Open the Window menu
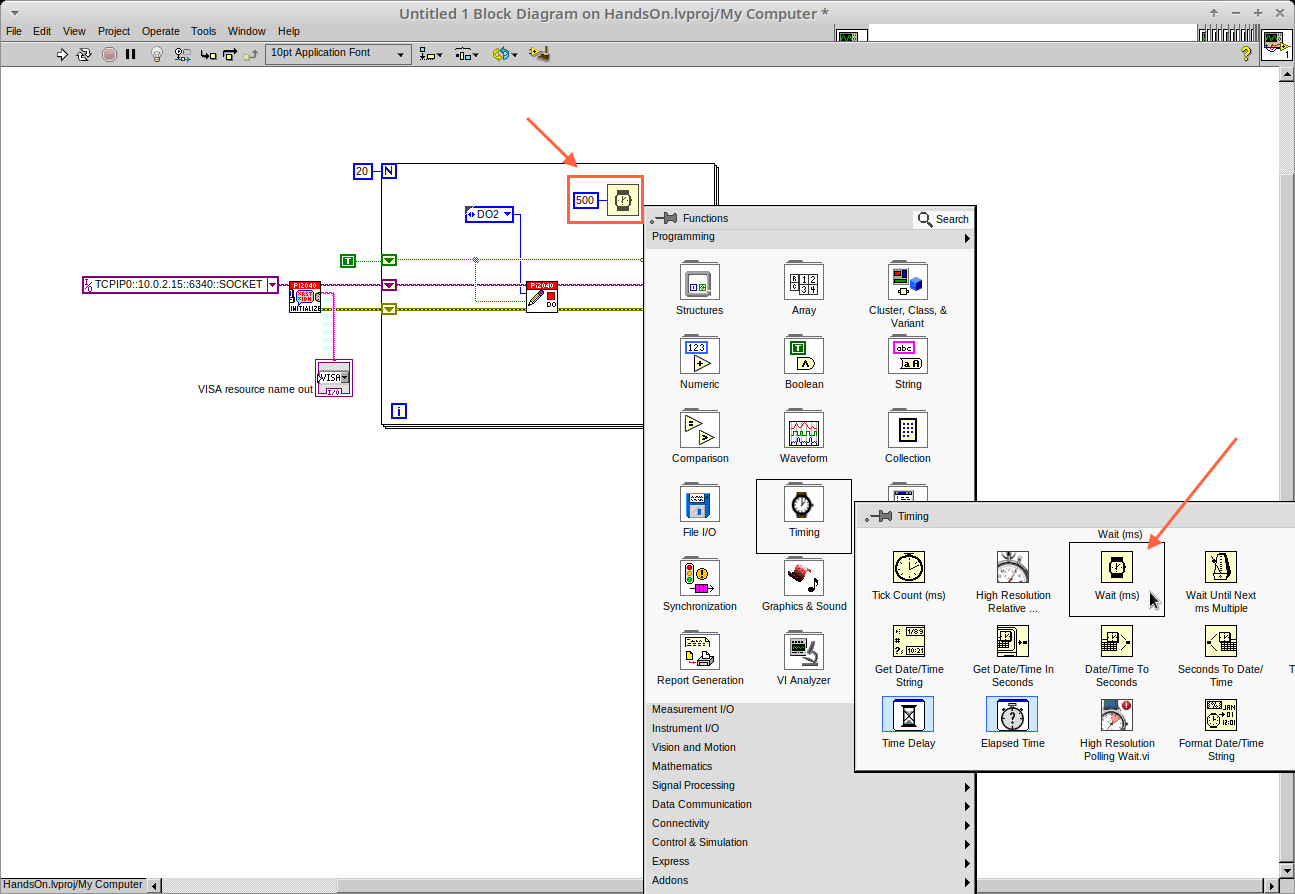The height and width of the screenshot is (894, 1295). click(247, 31)
